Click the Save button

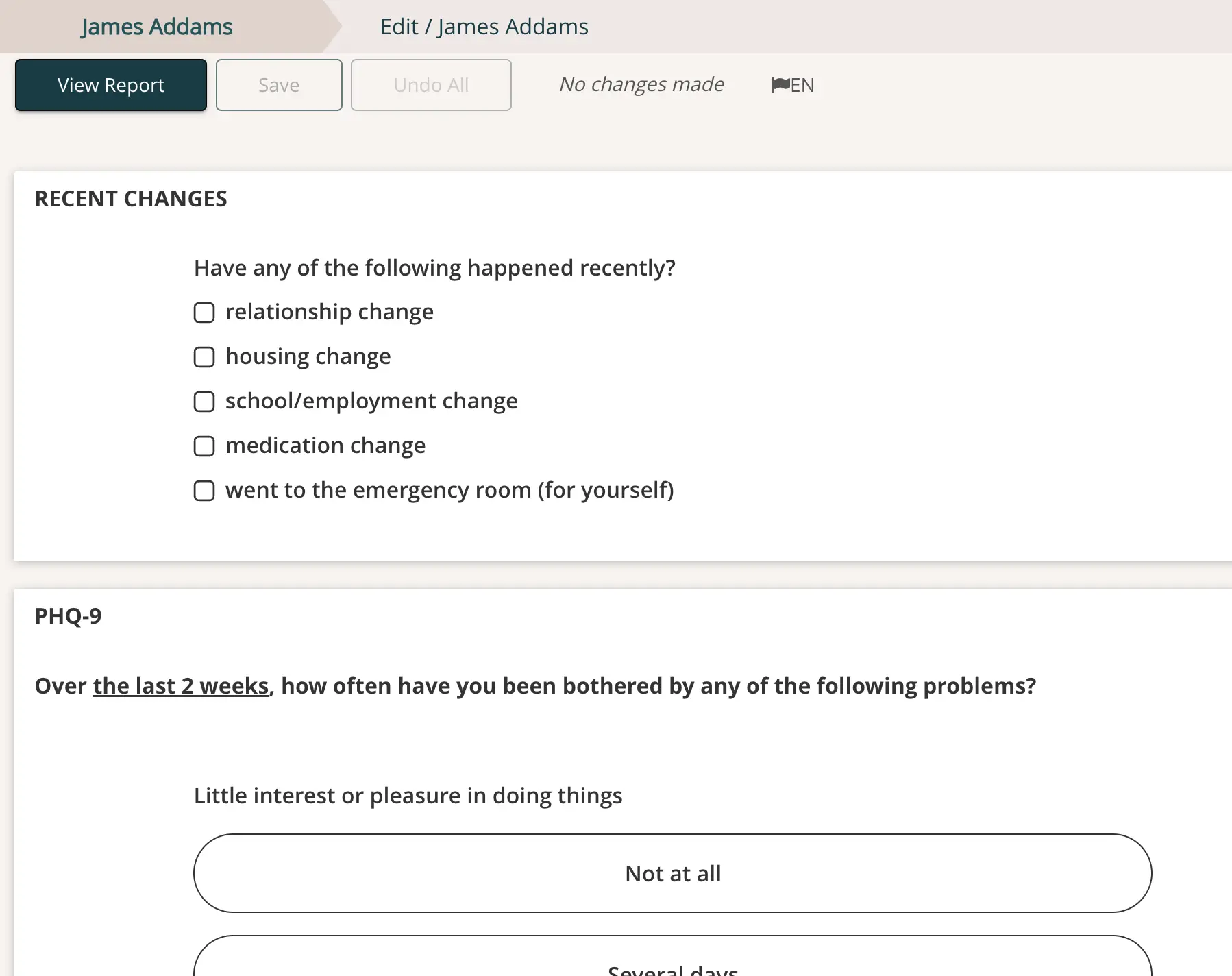pyautogui.click(x=278, y=85)
